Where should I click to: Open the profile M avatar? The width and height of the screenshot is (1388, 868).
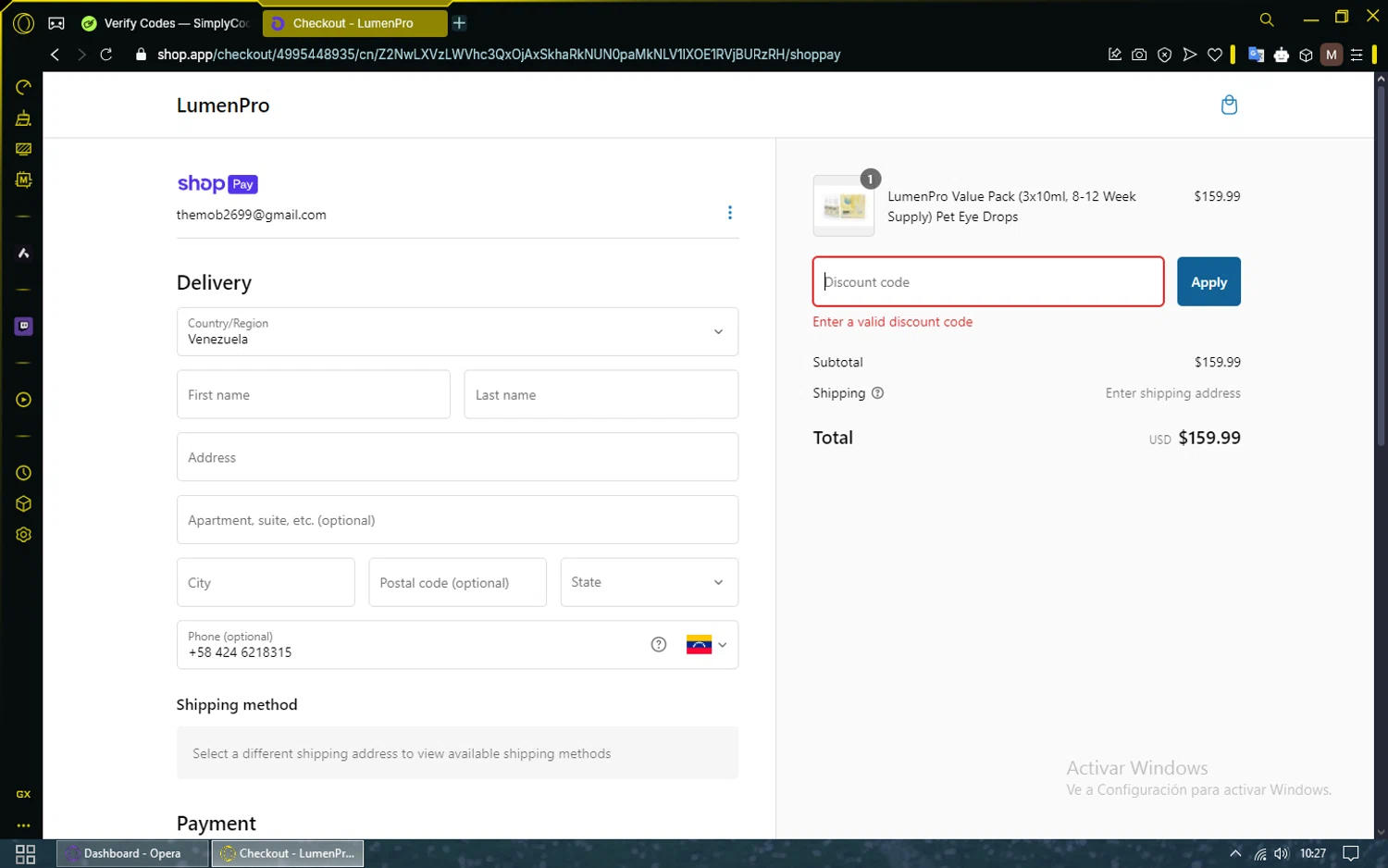(x=1332, y=55)
